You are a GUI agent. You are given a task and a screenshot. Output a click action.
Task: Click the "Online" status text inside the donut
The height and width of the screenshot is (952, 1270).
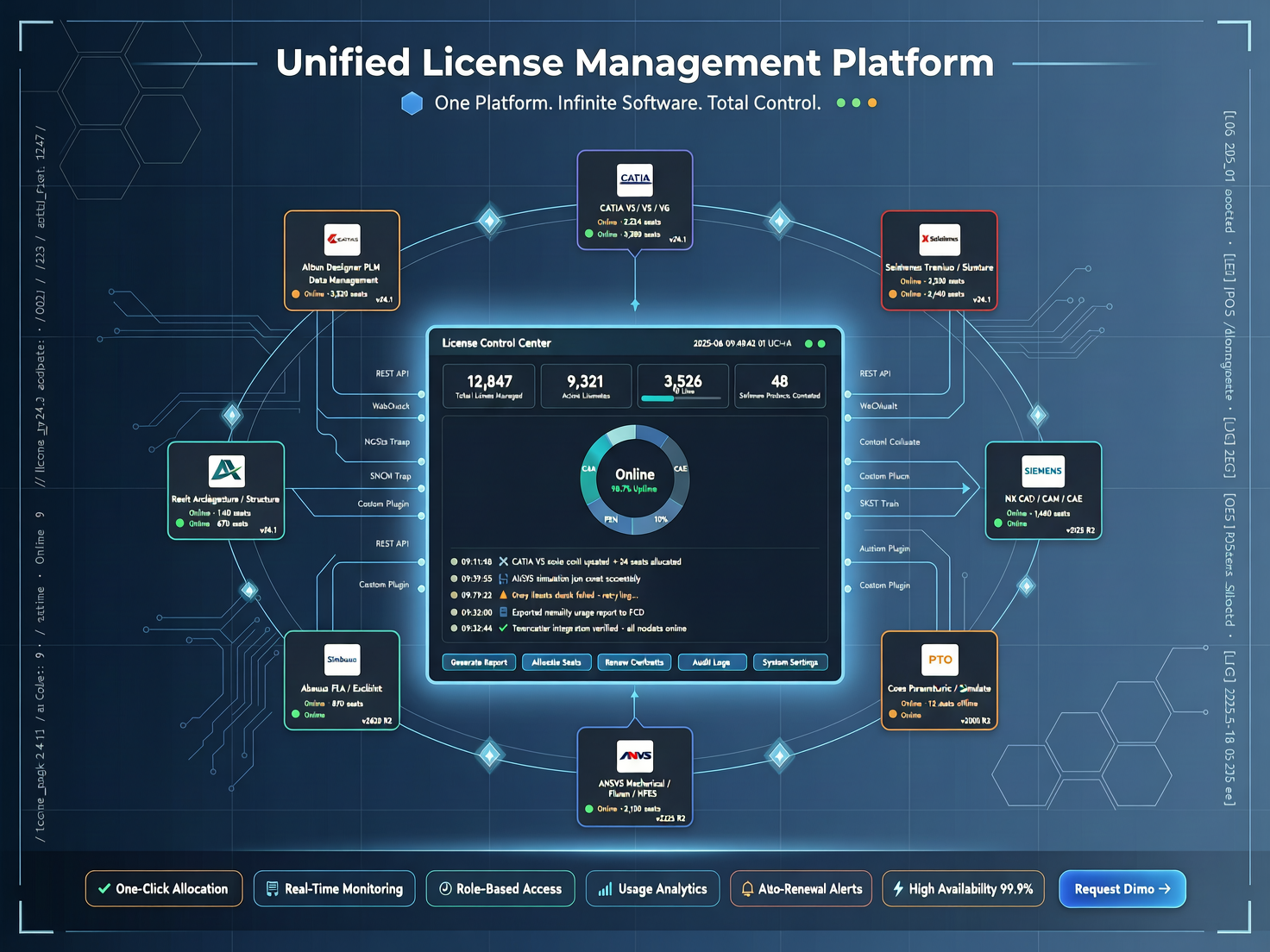click(x=635, y=474)
